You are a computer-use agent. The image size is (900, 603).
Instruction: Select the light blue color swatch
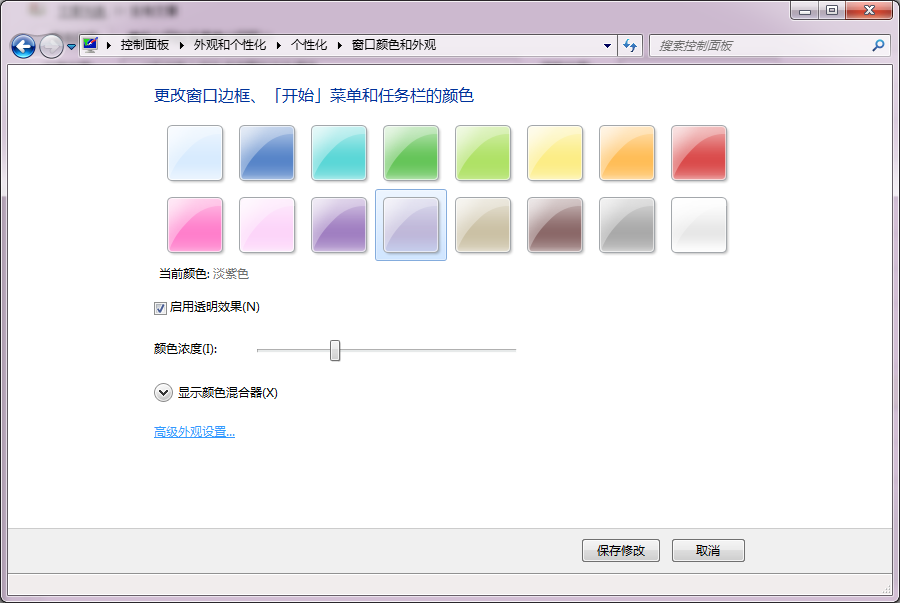pos(195,153)
